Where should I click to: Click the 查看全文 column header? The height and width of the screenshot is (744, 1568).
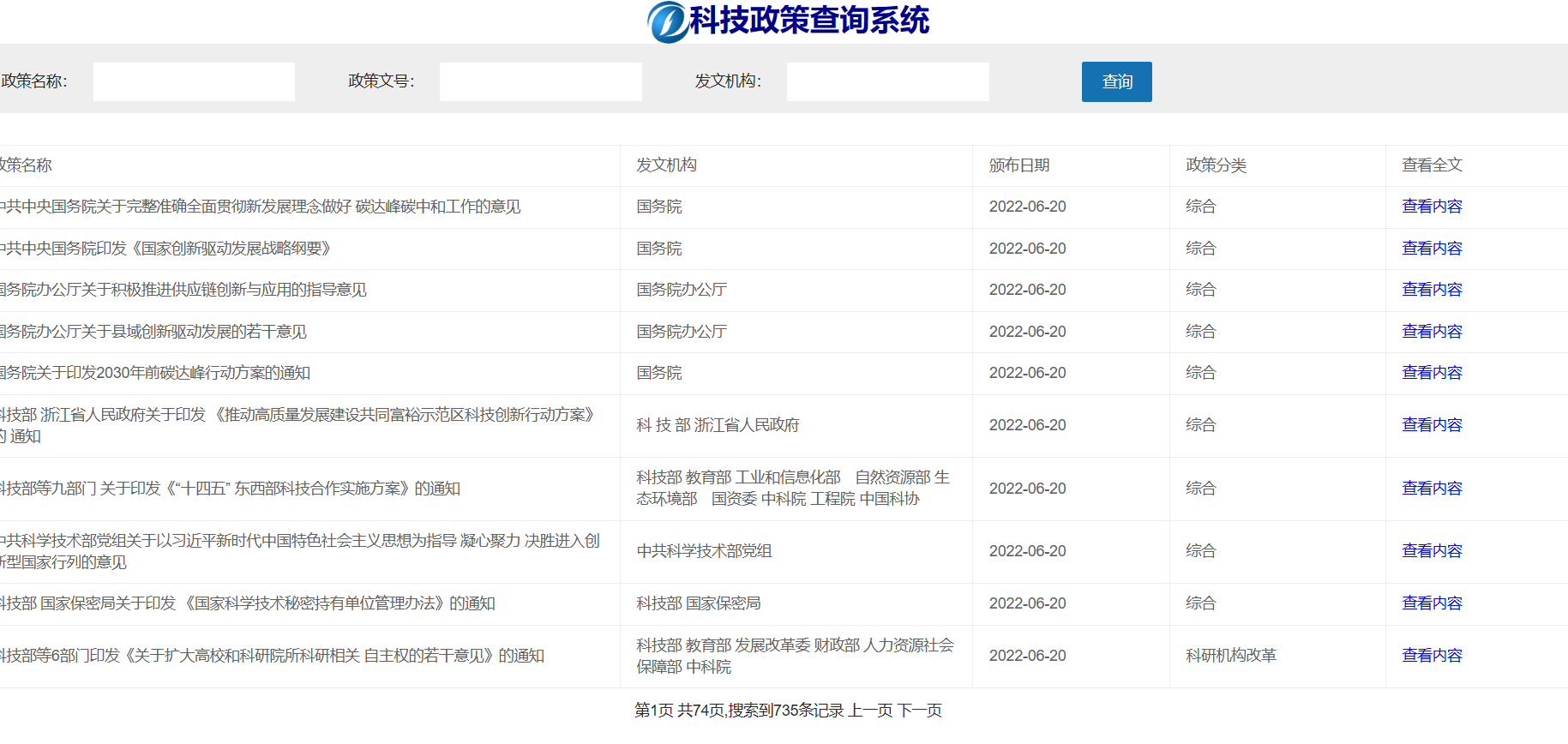[1432, 165]
